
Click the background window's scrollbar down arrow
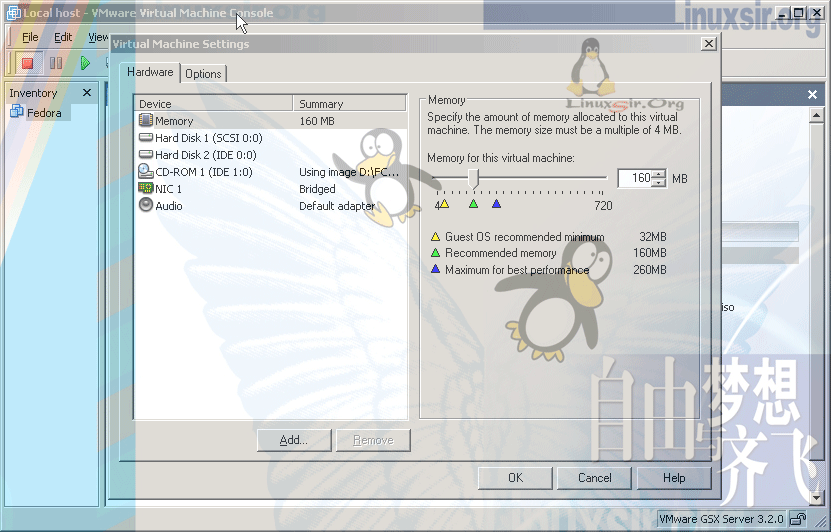[816, 497]
